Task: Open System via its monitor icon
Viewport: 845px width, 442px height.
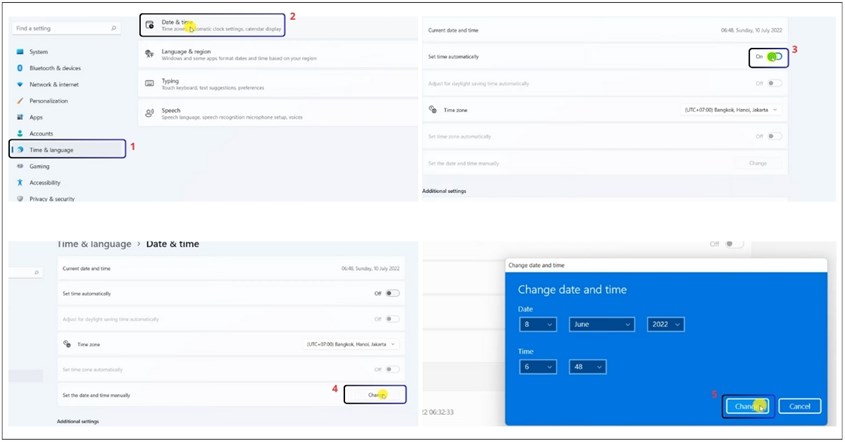Action: pos(20,52)
